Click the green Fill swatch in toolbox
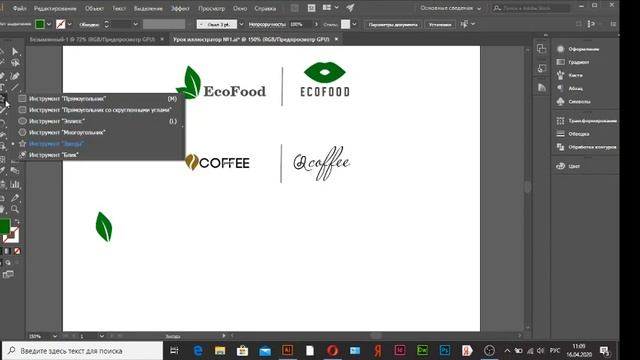 coord(4,226)
